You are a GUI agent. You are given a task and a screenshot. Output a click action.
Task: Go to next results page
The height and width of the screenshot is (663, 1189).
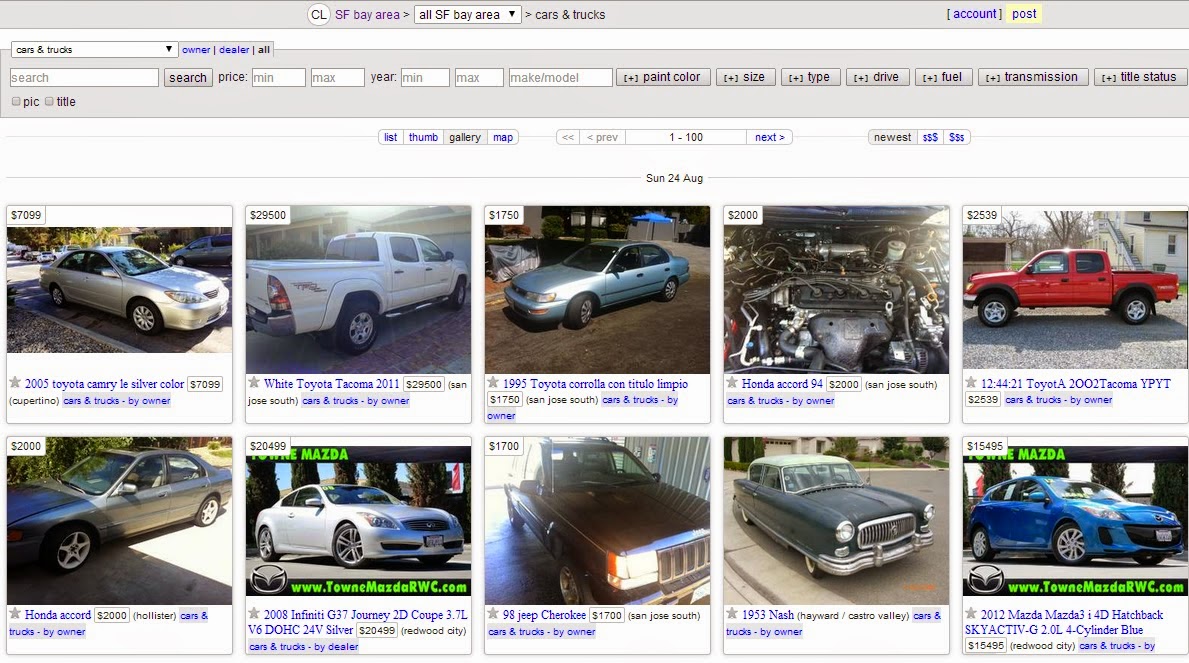click(770, 137)
